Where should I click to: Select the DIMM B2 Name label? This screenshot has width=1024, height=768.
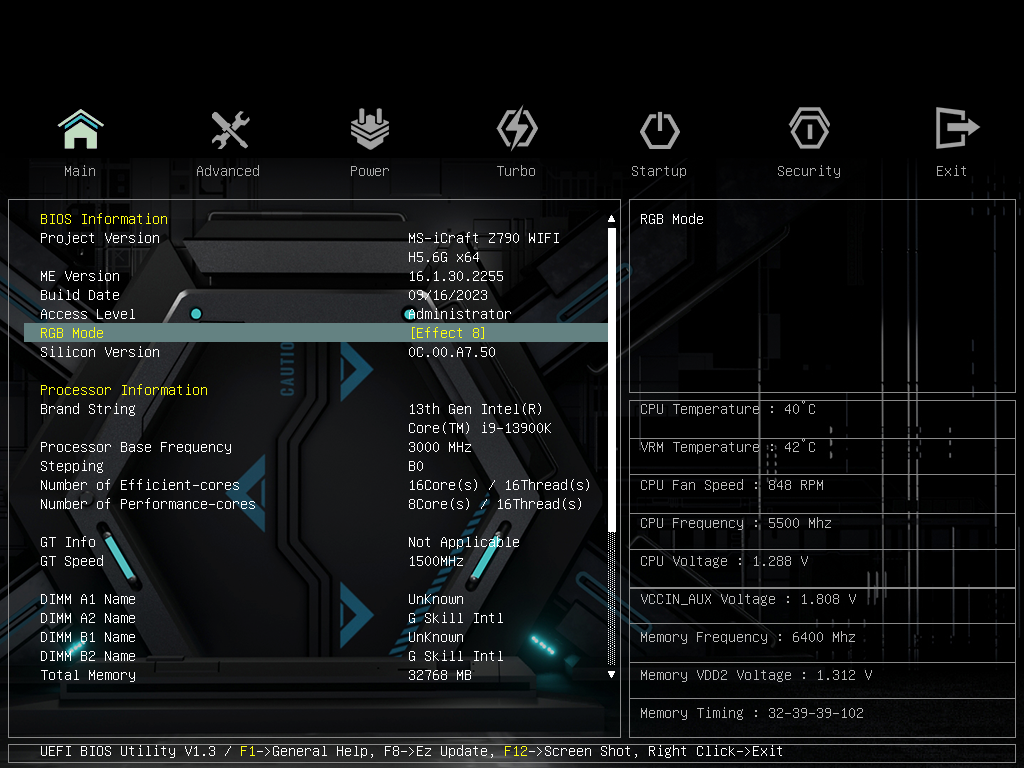click(88, 656)
